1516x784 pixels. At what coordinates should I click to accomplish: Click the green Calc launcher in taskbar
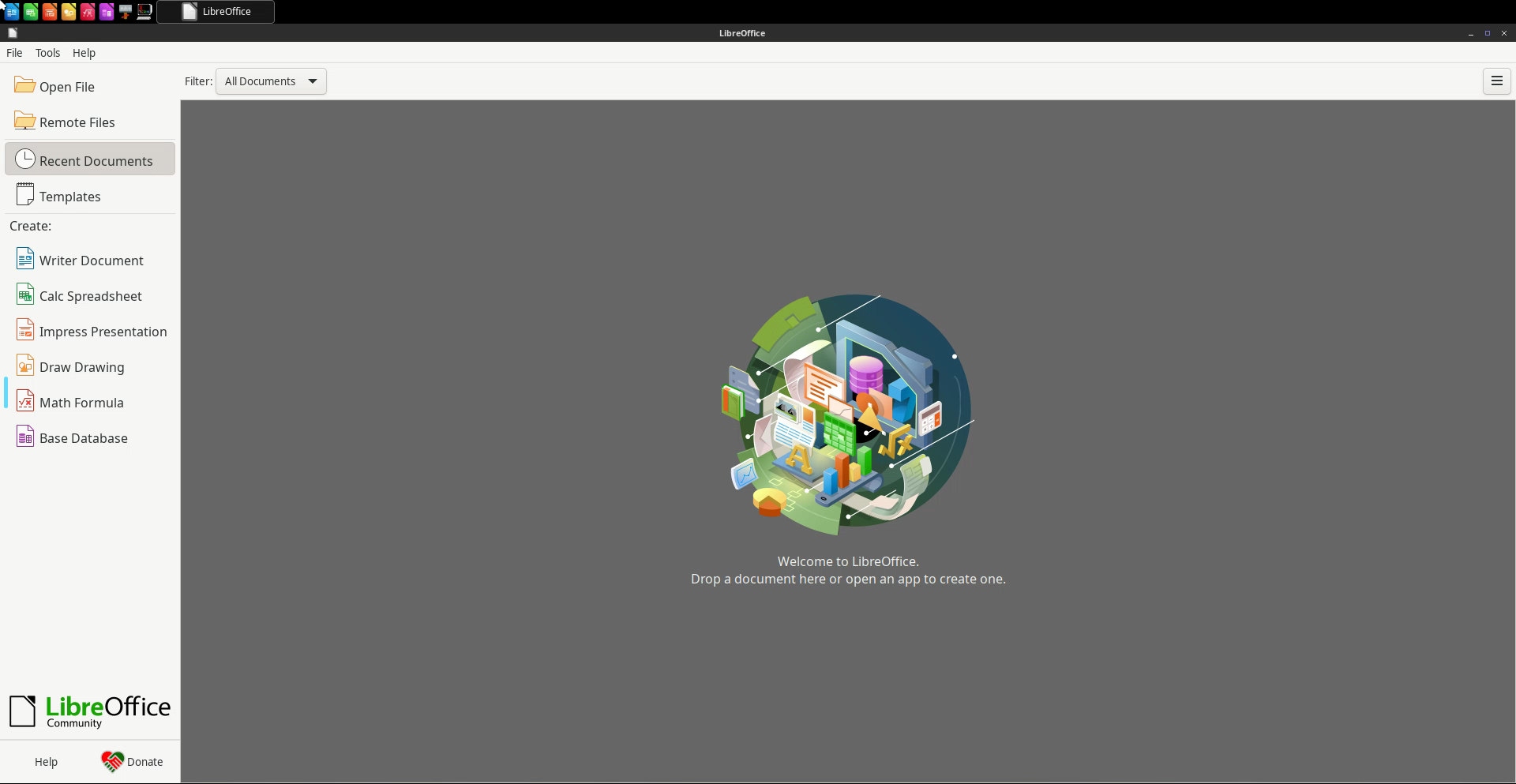[x=31, y=12]
